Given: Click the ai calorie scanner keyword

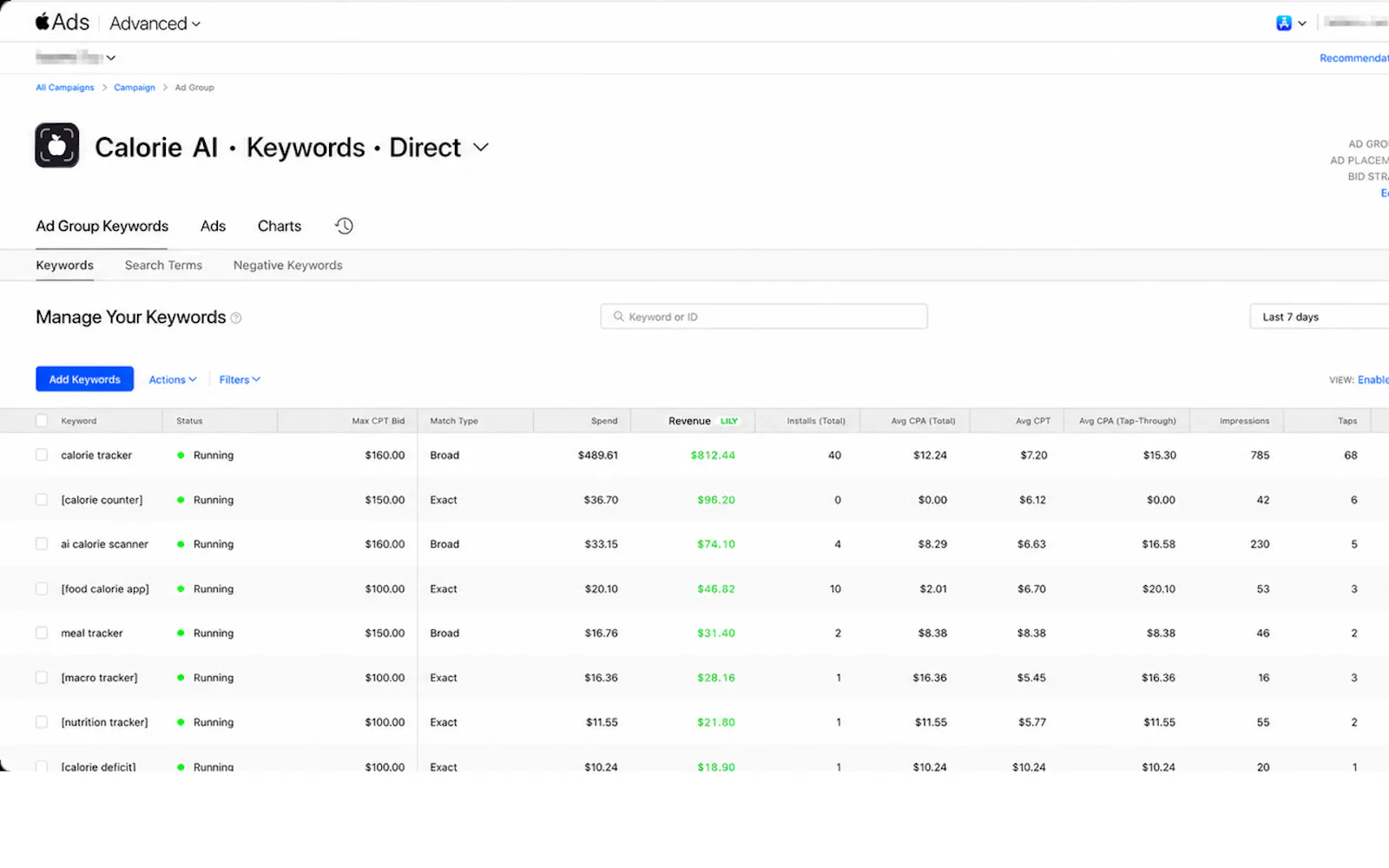Looking at the screenshot, I should click(104, 544).
